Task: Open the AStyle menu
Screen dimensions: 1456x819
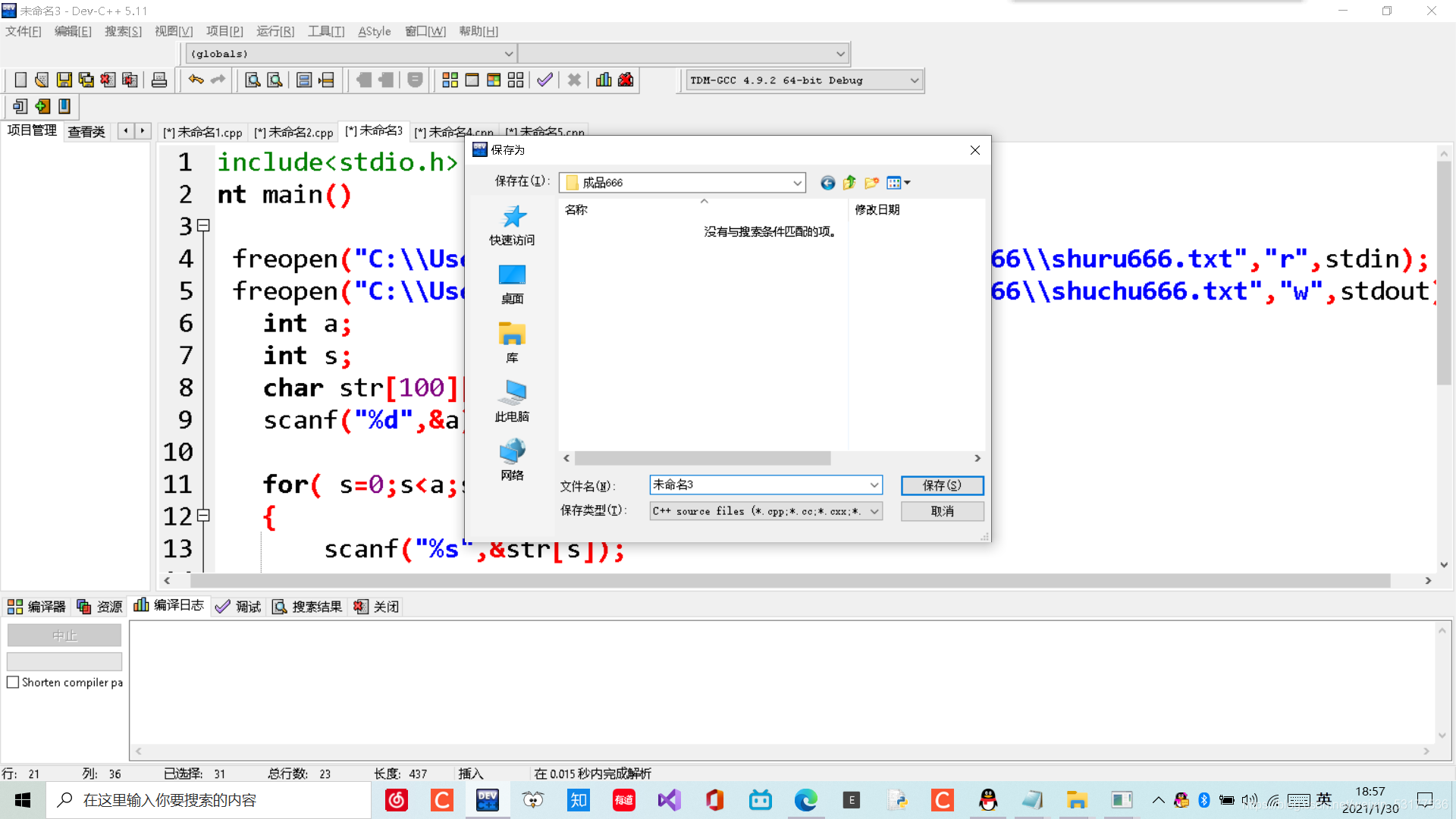Action: pos(374,31)
